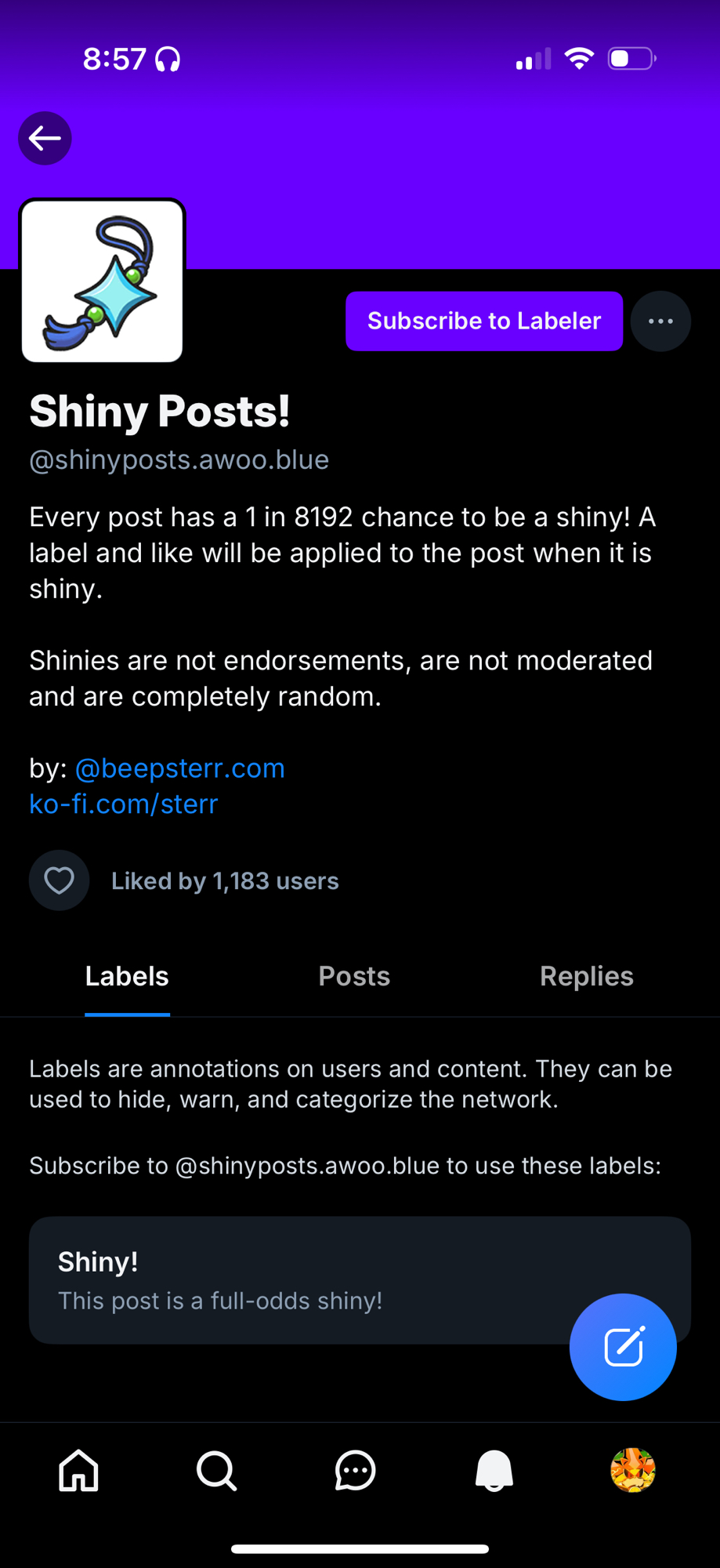Open the Chat messages icon
This screenshot has width=720, height=1568.
click(356, 1470)
